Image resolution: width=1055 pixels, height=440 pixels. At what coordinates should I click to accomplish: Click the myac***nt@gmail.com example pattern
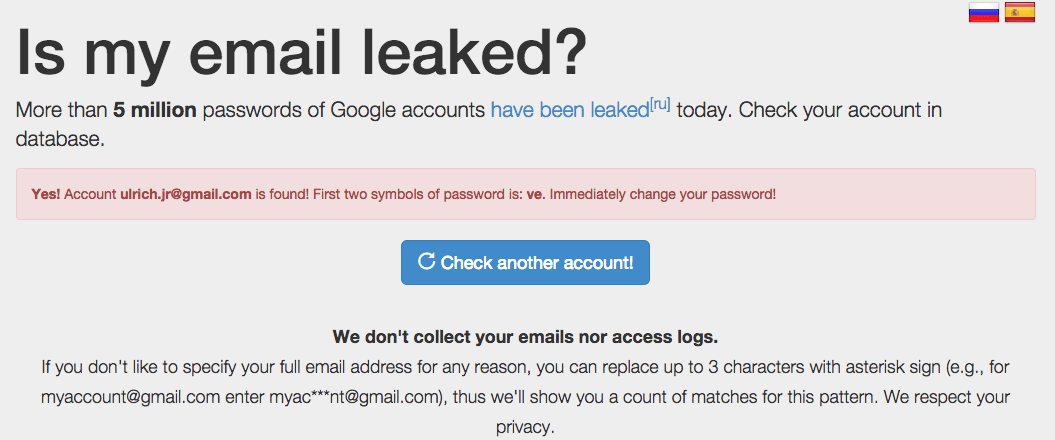355,397
